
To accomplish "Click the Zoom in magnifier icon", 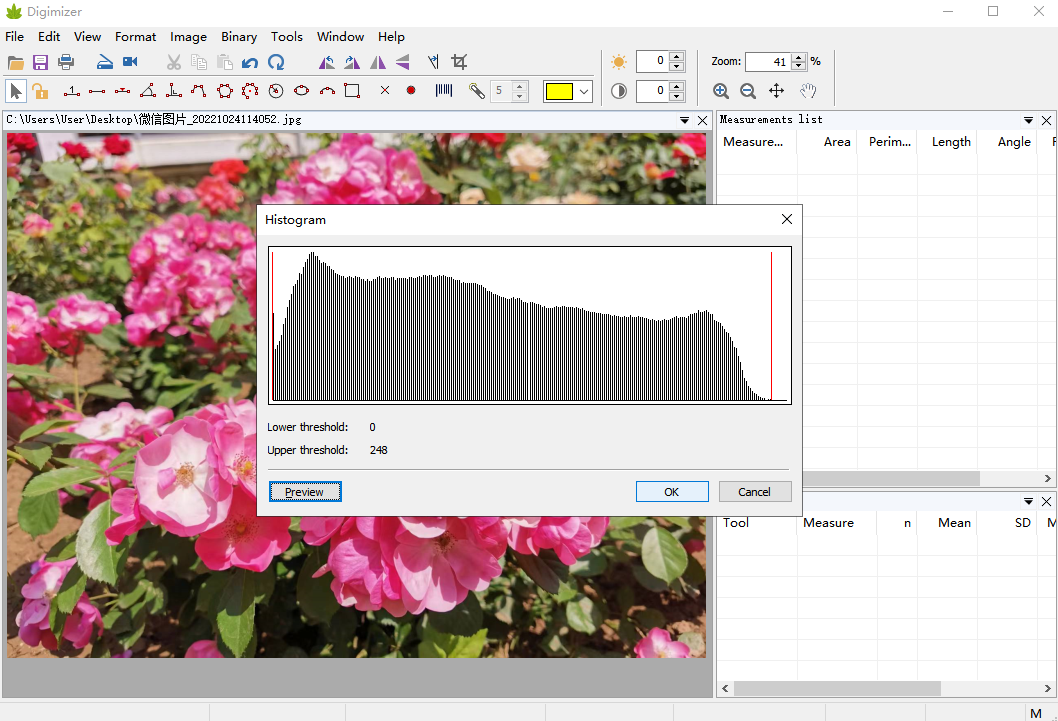I will [x=721, y=90].
